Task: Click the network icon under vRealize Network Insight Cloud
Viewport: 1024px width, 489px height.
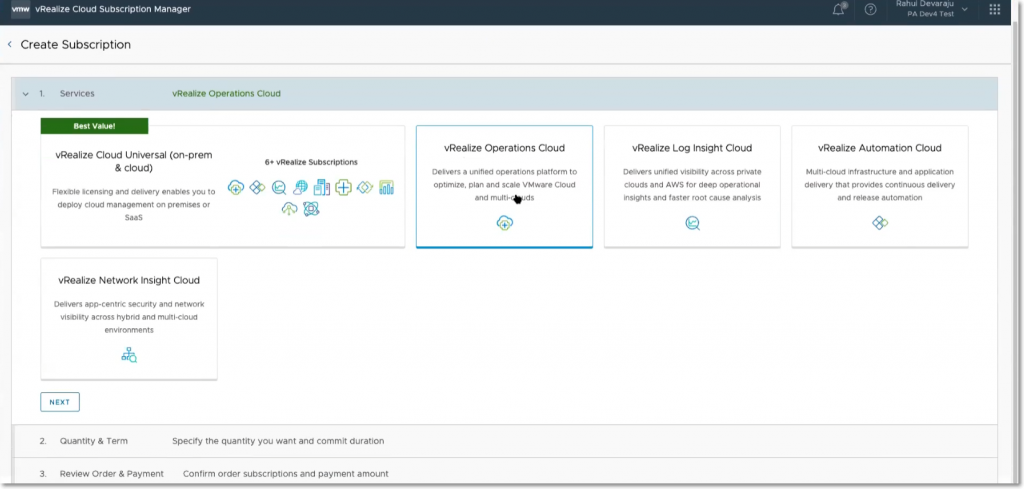Action: 129,355
